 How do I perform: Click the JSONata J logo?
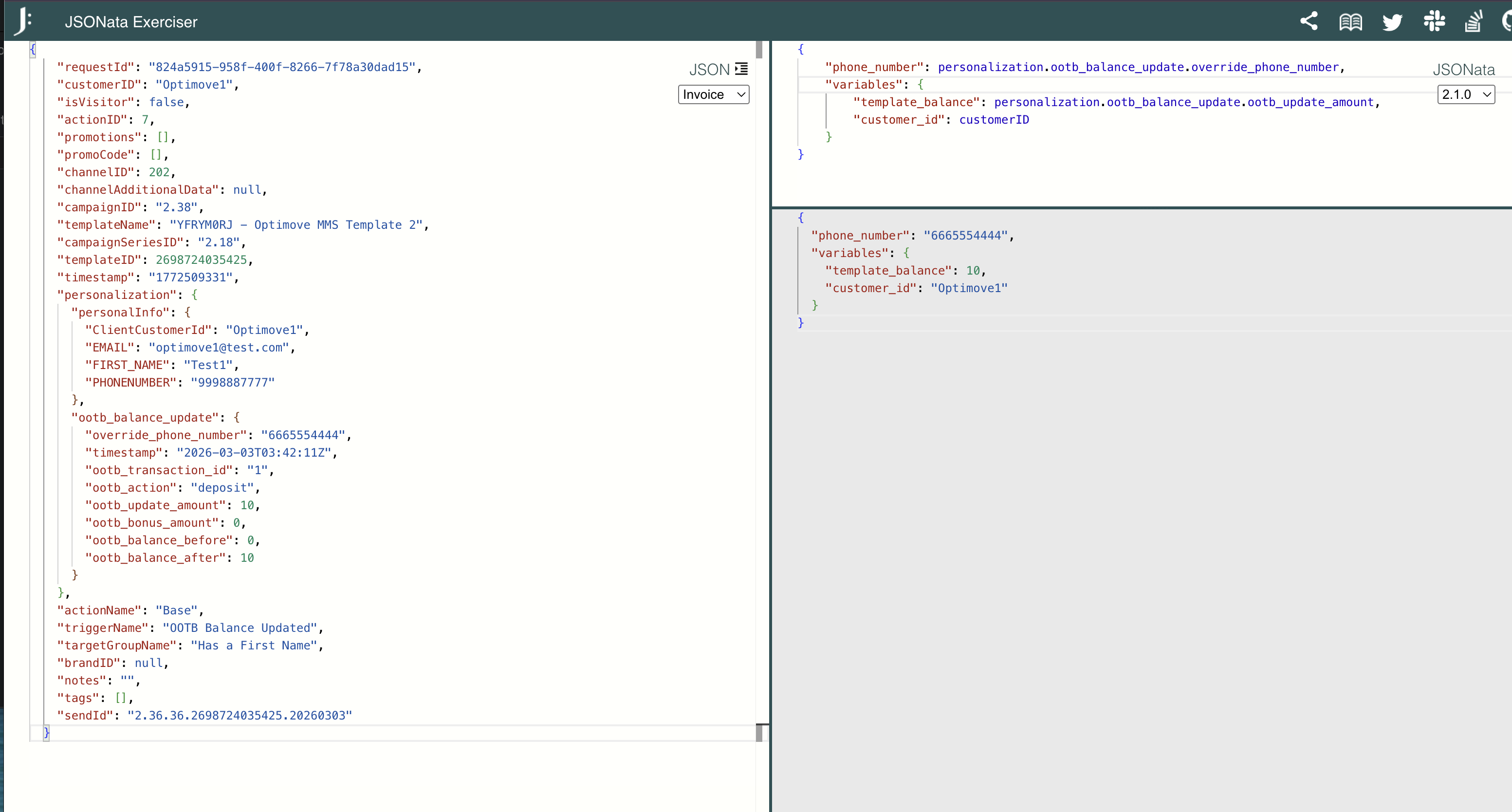click(22, 21)
